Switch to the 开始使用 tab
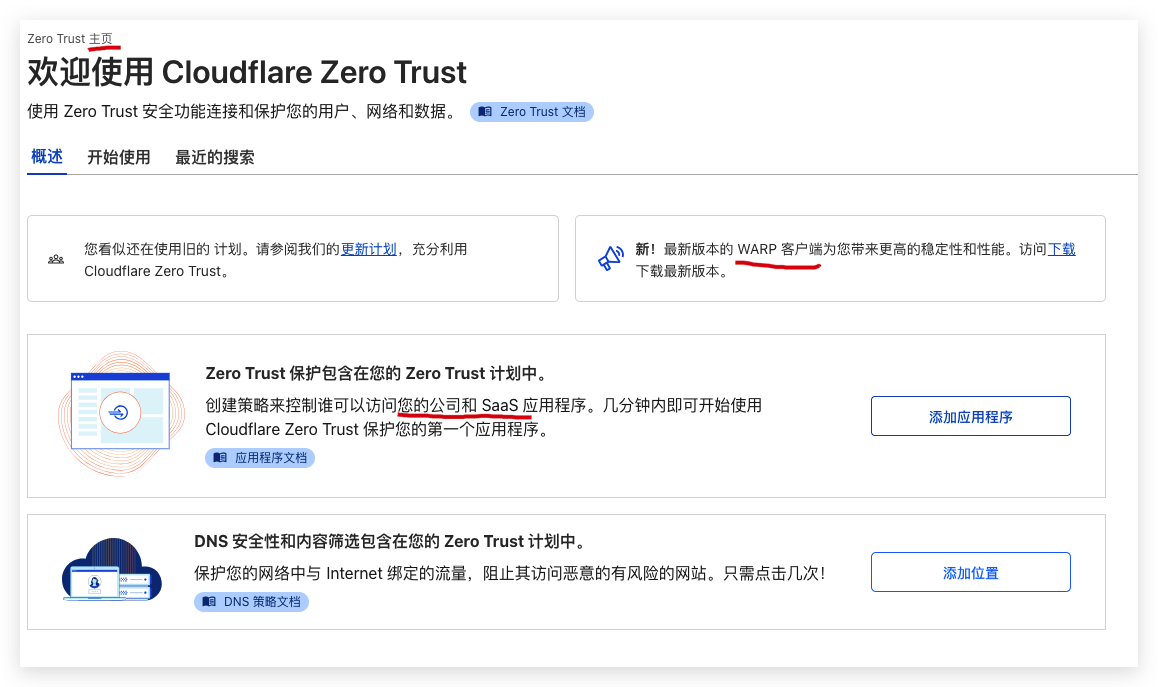Screen dimensions: 1158x687 point(119,157)
